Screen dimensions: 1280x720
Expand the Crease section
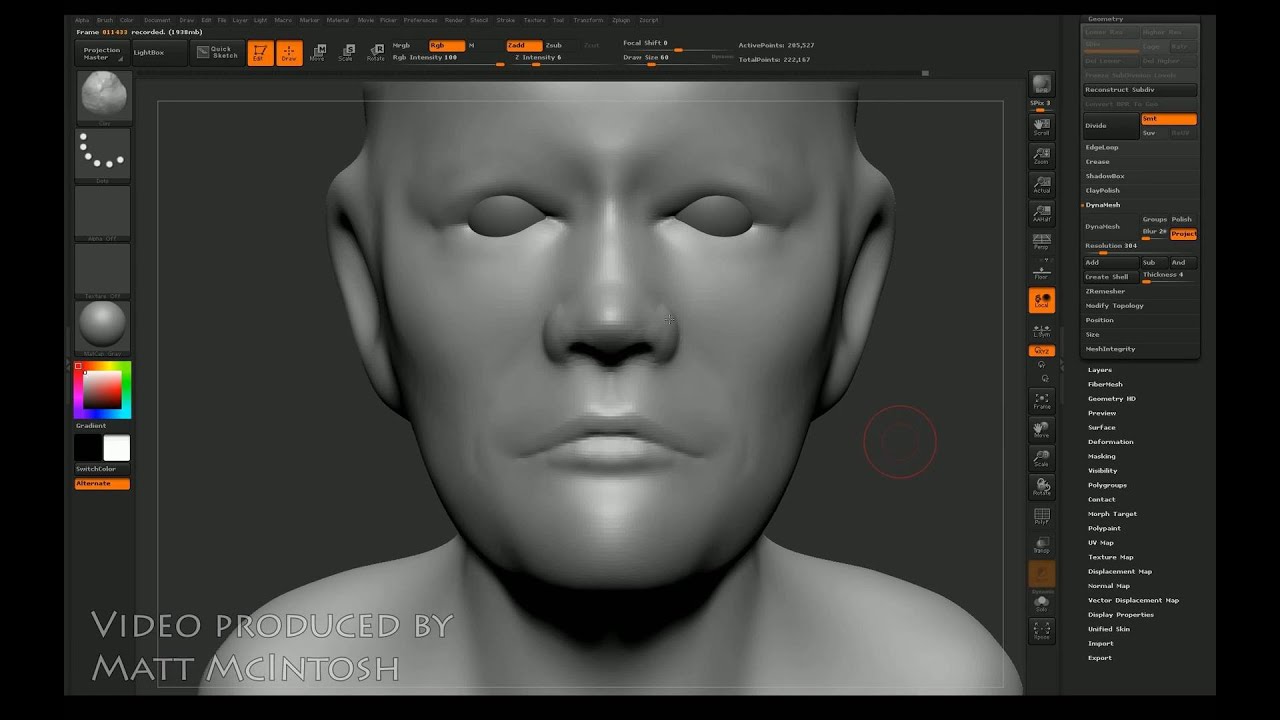tap(1097, 162)
